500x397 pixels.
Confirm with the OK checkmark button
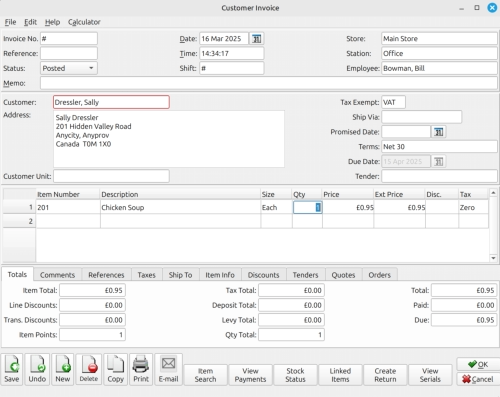478,364
